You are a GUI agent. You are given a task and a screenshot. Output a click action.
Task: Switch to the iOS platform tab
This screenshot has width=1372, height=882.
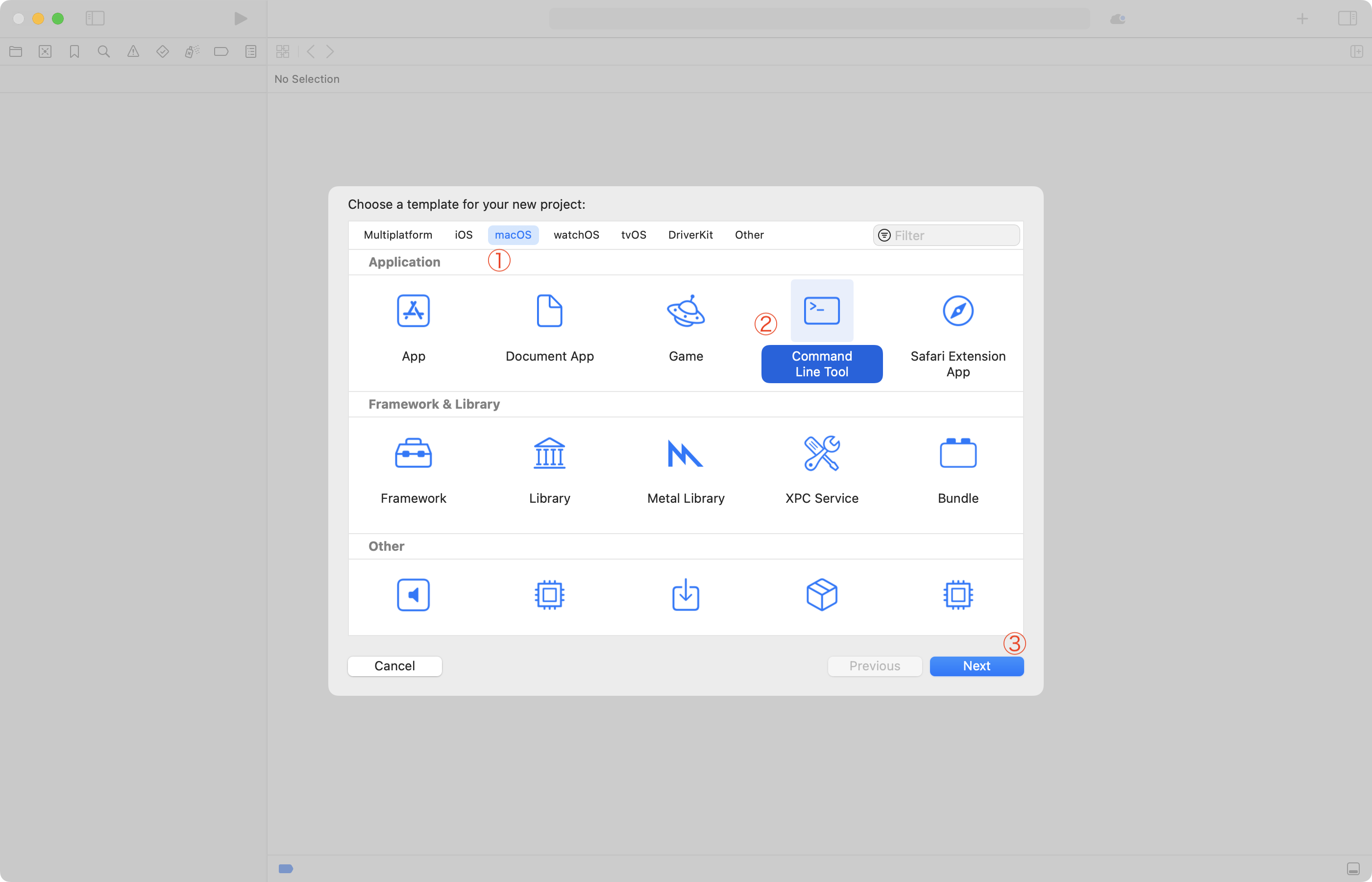click(463, 235)
